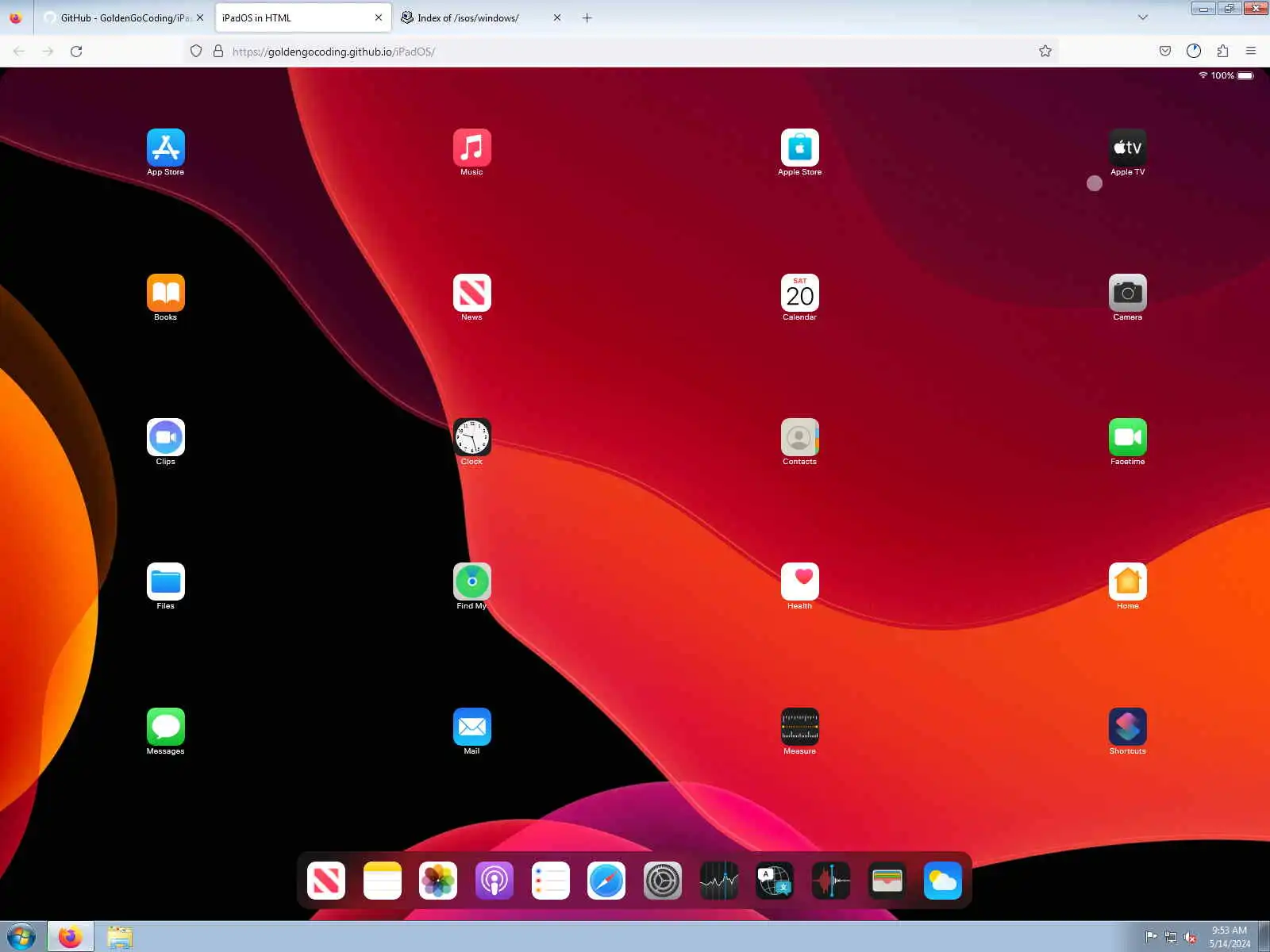Start the Facetime app

click(x=1128, y=437)
